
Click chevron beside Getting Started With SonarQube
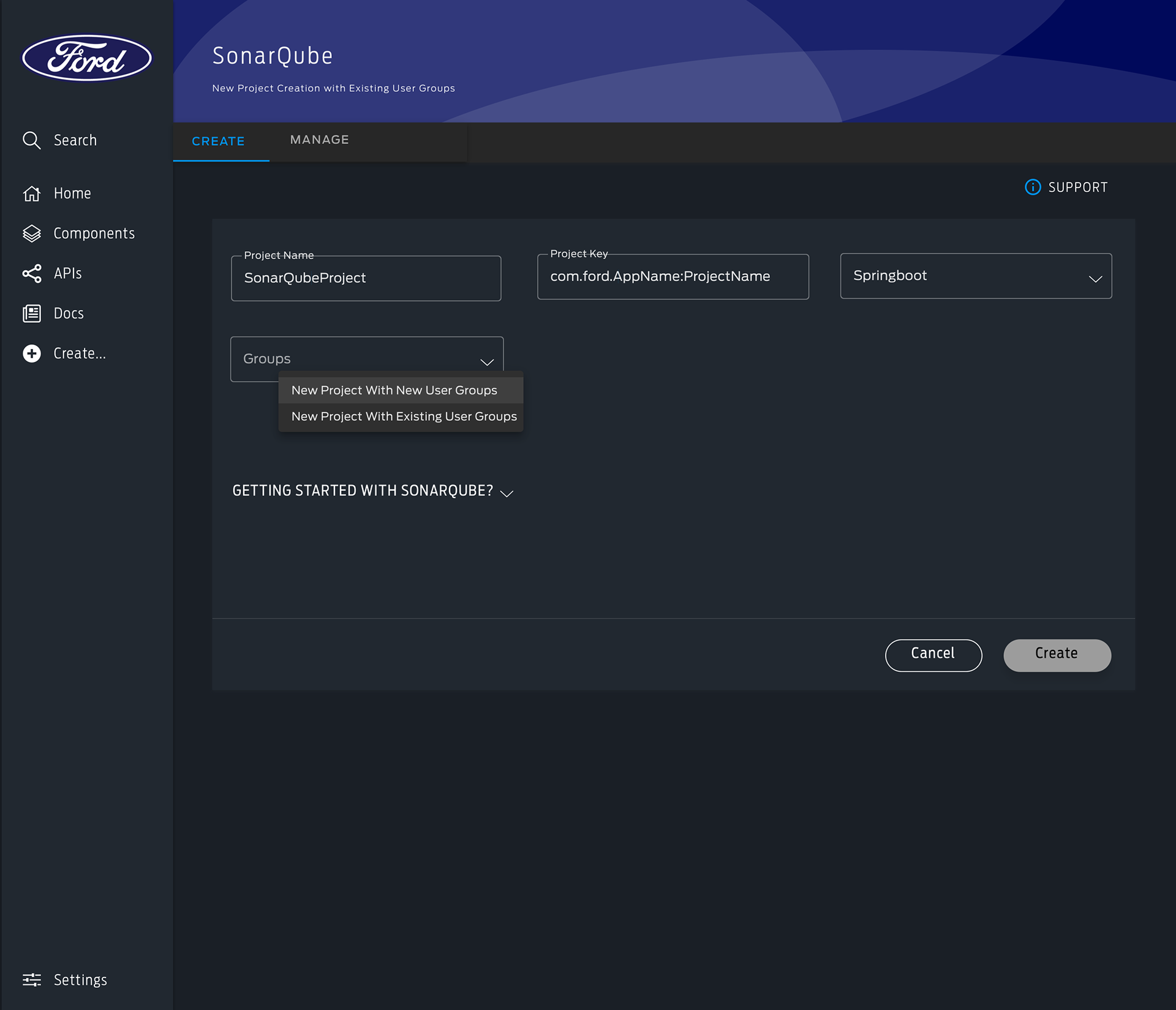point(507,493)
